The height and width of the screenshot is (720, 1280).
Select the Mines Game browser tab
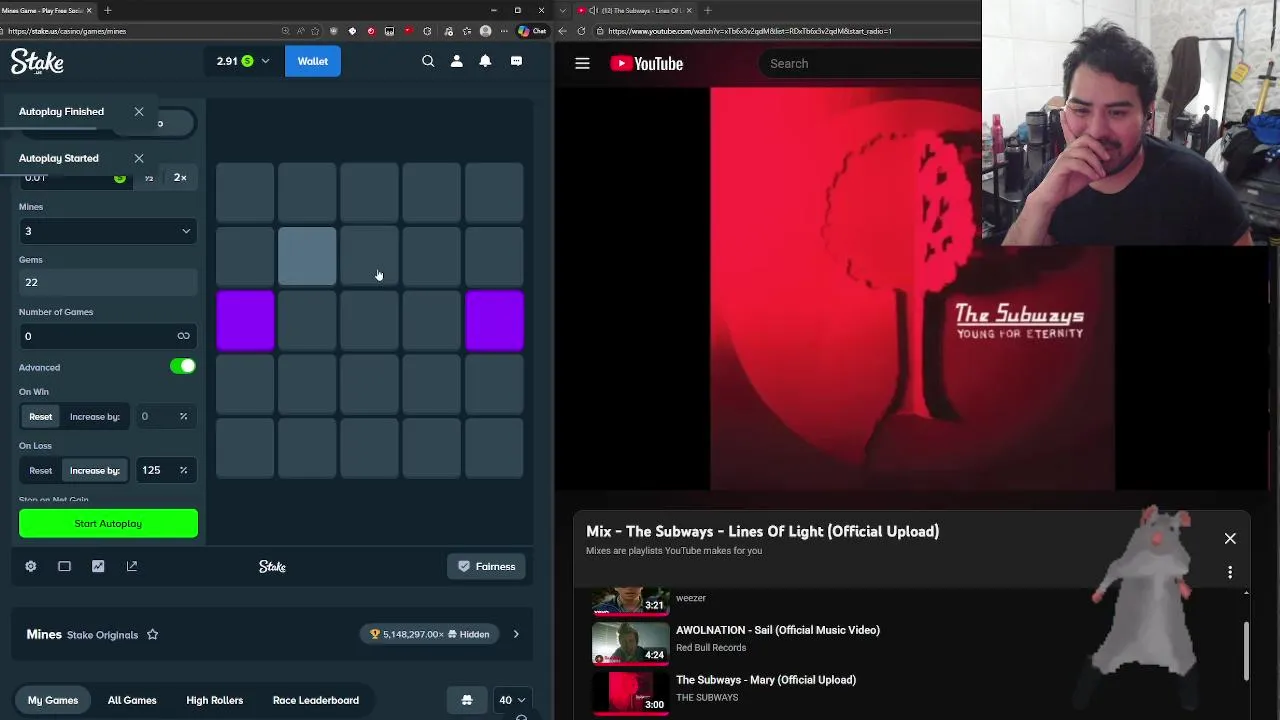(x=47, y=10)
